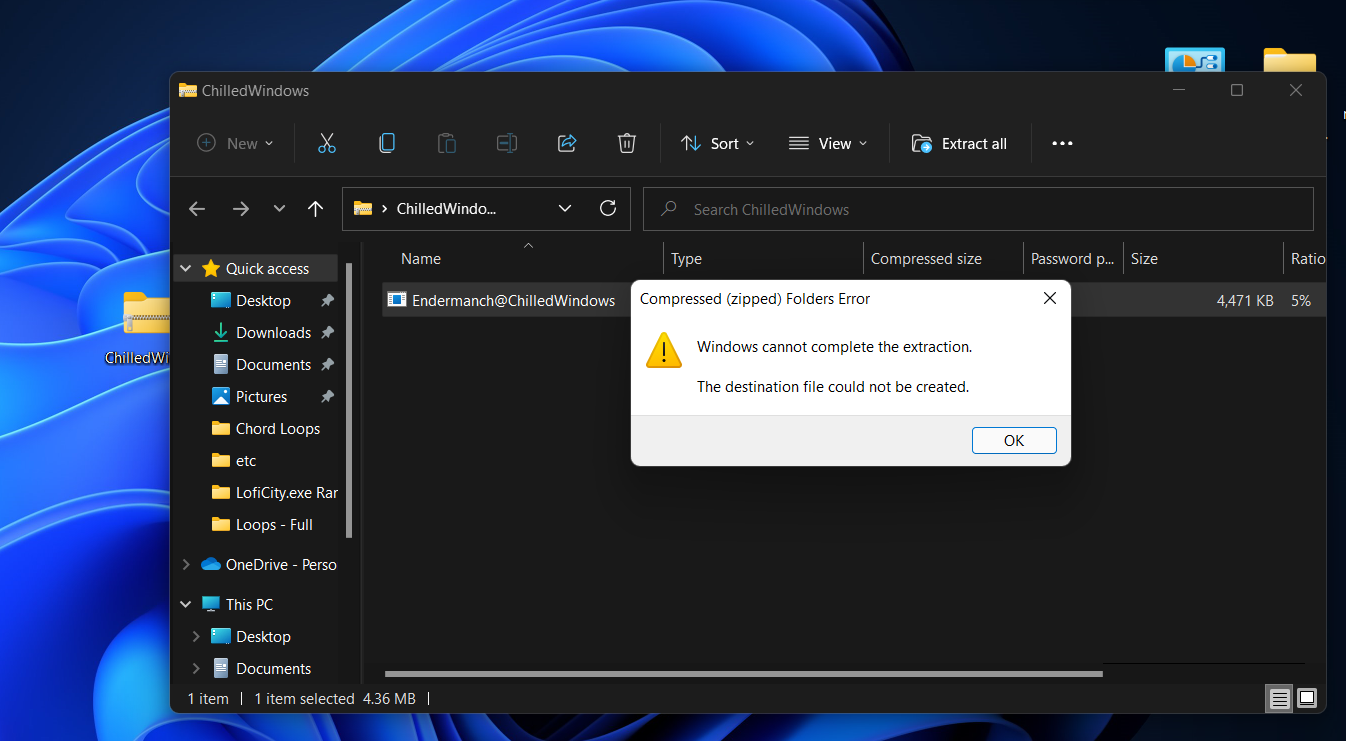Open LofiCity.exe Rar folder in sidebar
The width and height of the screenshot is (1346, 741).
coord(286,493)
